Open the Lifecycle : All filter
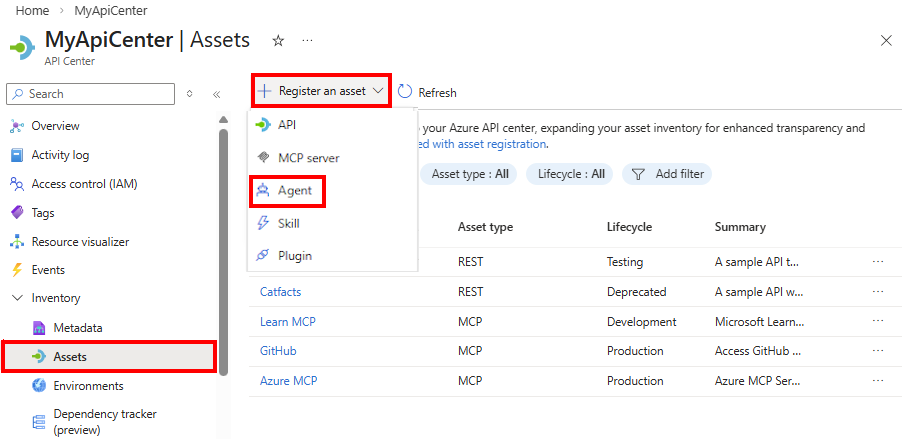Viewport: 902px width, 439px height. (571, 174)
